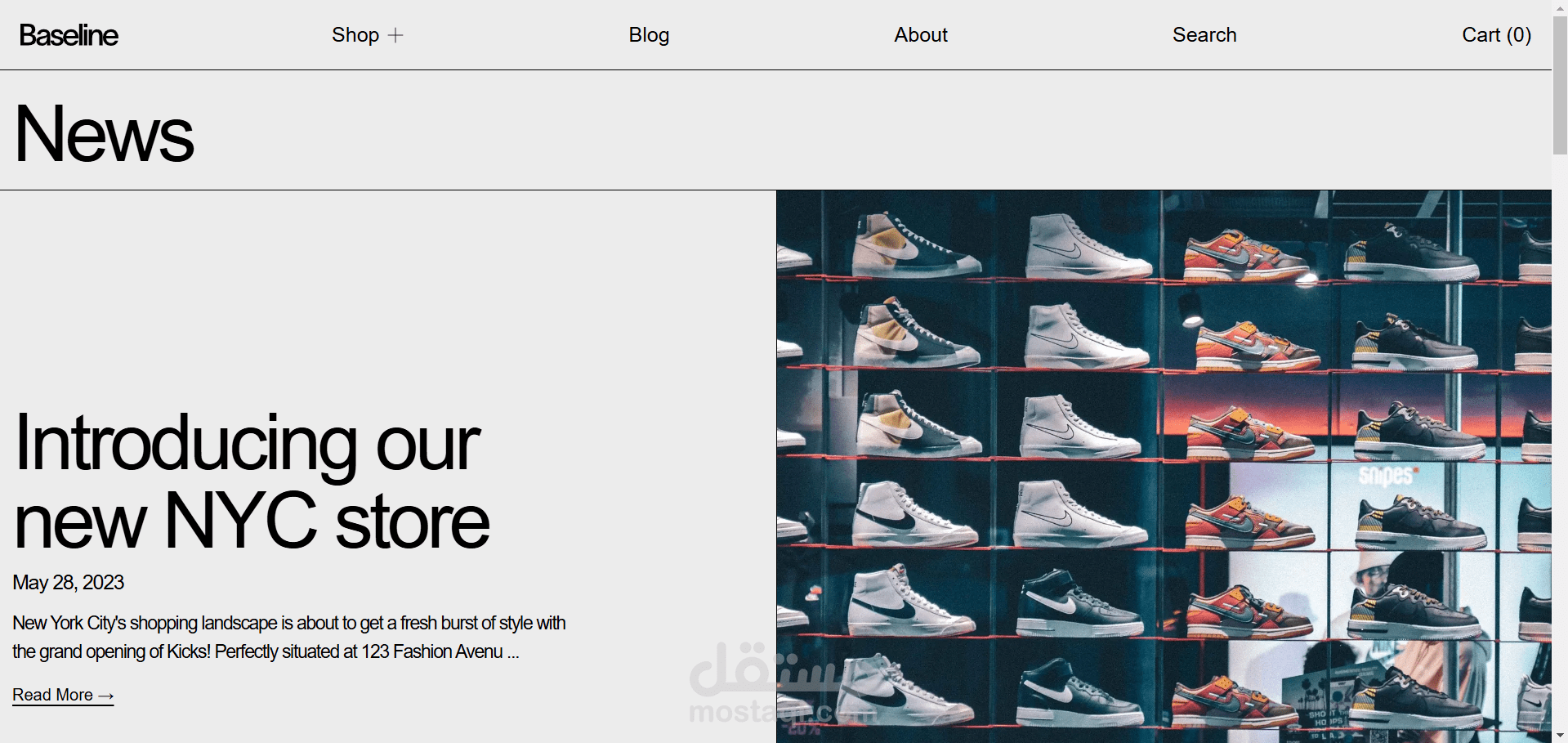Click the scrollbar down arrow

[1560, 736]
